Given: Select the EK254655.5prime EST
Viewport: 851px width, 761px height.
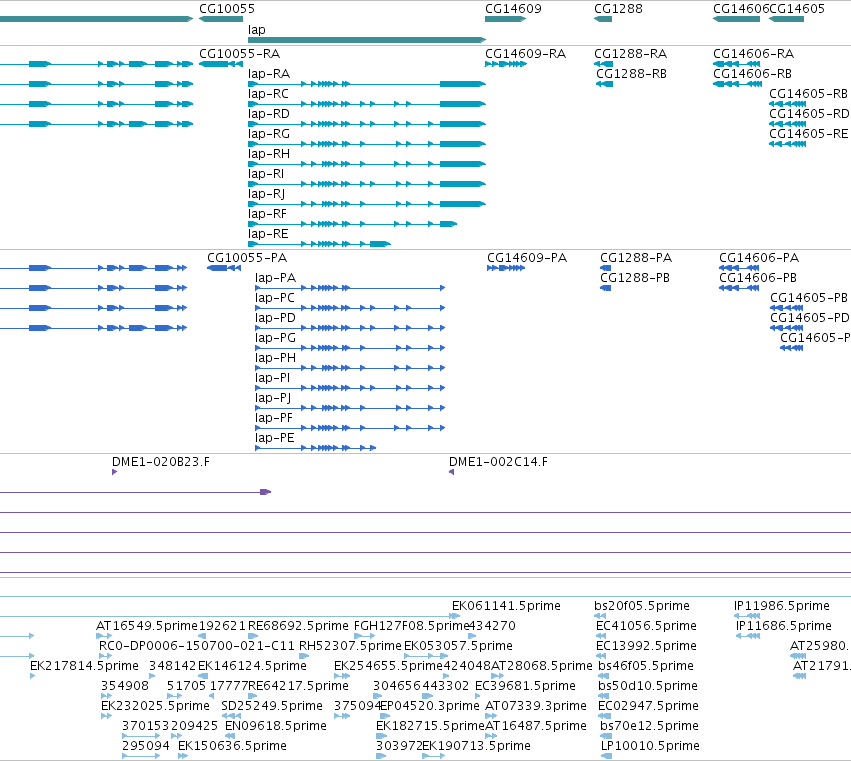Looking at the screenshot, I should pyautogui.click(x=342, y=676).
